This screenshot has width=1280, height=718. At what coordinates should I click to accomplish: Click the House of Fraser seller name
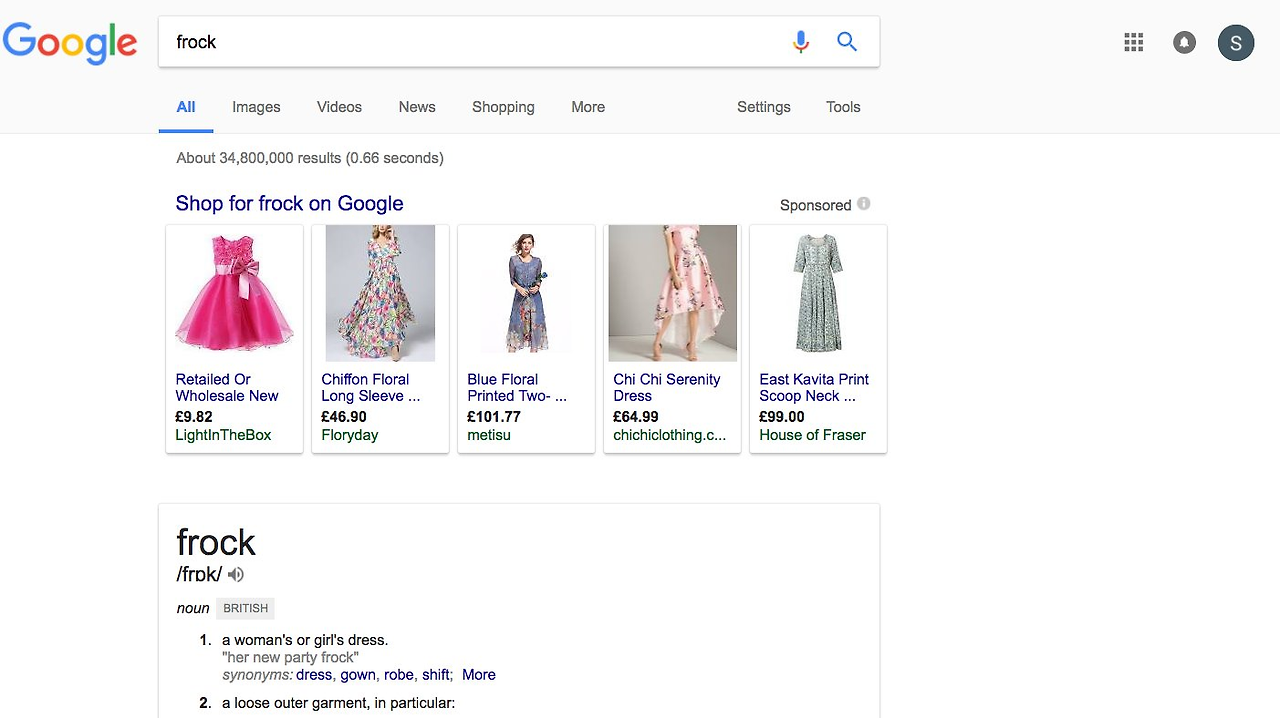tap(812, 435)
